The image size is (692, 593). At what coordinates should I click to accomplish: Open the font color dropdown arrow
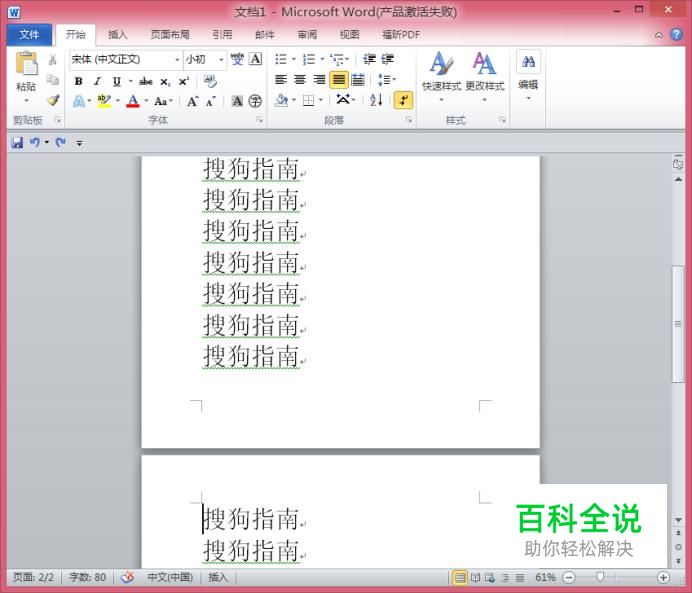[146, 101]
